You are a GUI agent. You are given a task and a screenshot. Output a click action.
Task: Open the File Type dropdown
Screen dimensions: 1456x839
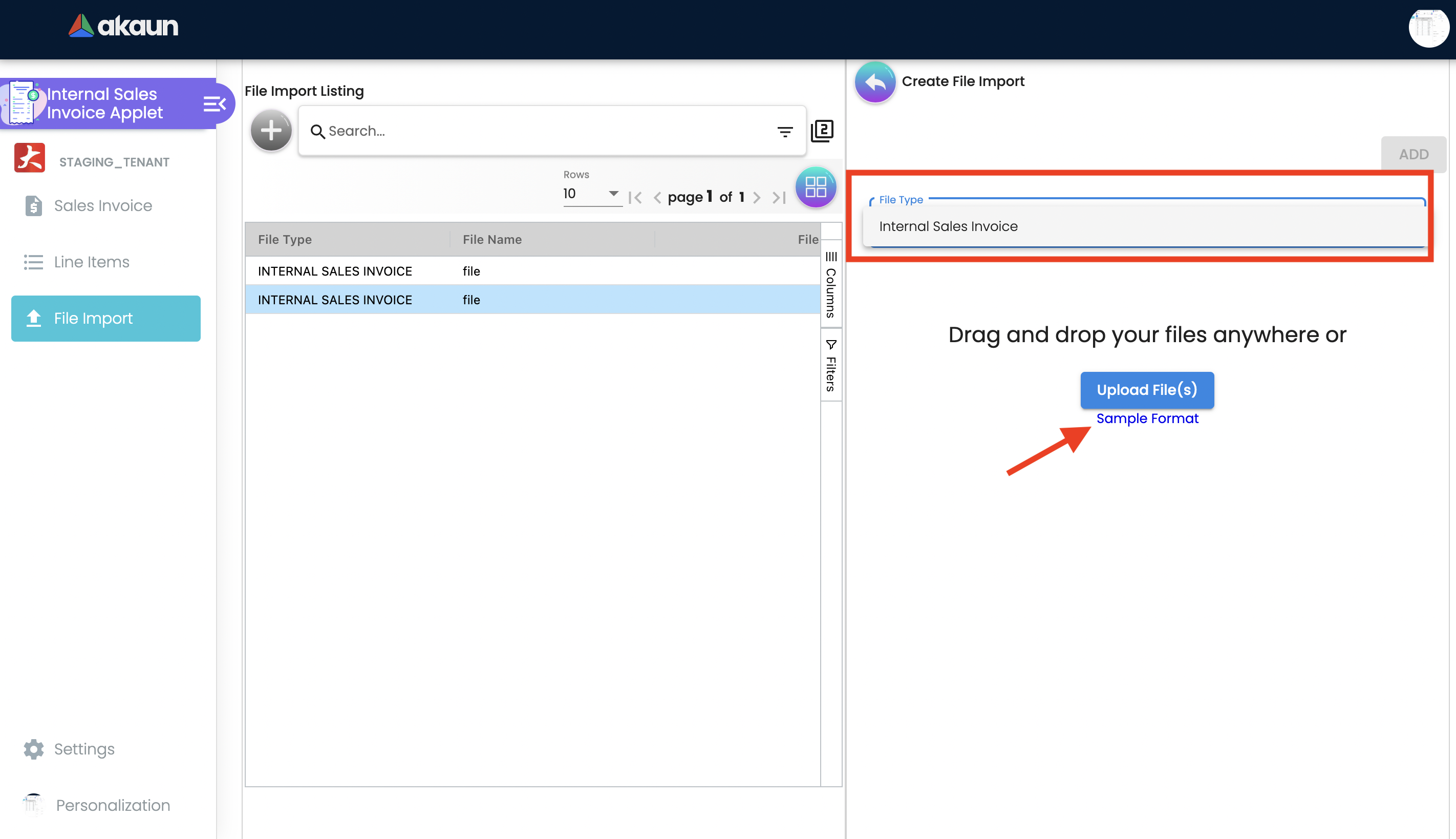[x=1146, y=226]
